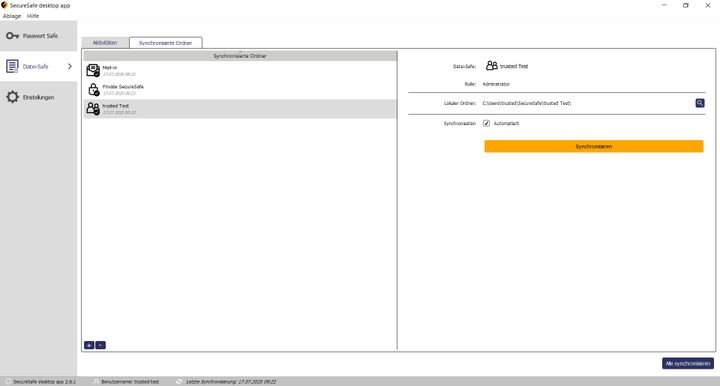Open the Passwort Safe key icon

(x=12, y=36)
